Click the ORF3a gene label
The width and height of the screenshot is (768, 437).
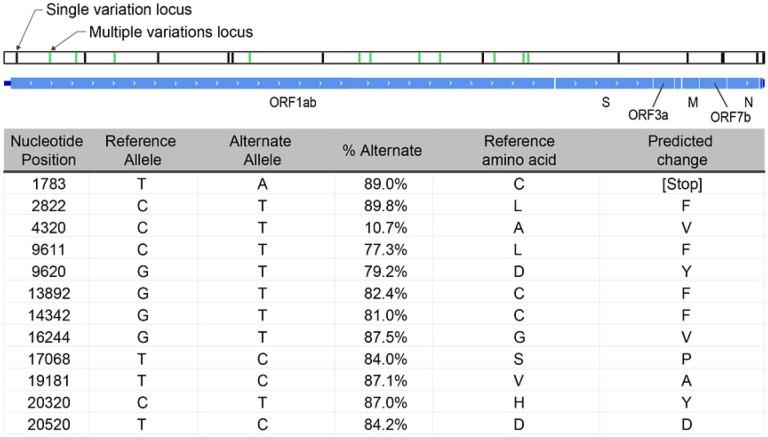click(647, 115)
